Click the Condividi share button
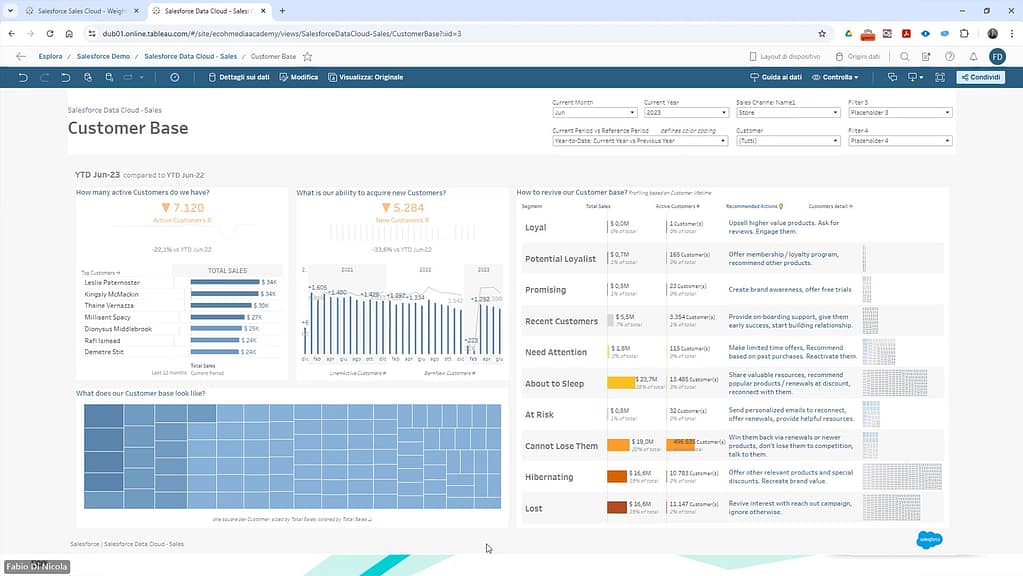The height and width of the screenshot is (576, 1023). pos(980,77)
